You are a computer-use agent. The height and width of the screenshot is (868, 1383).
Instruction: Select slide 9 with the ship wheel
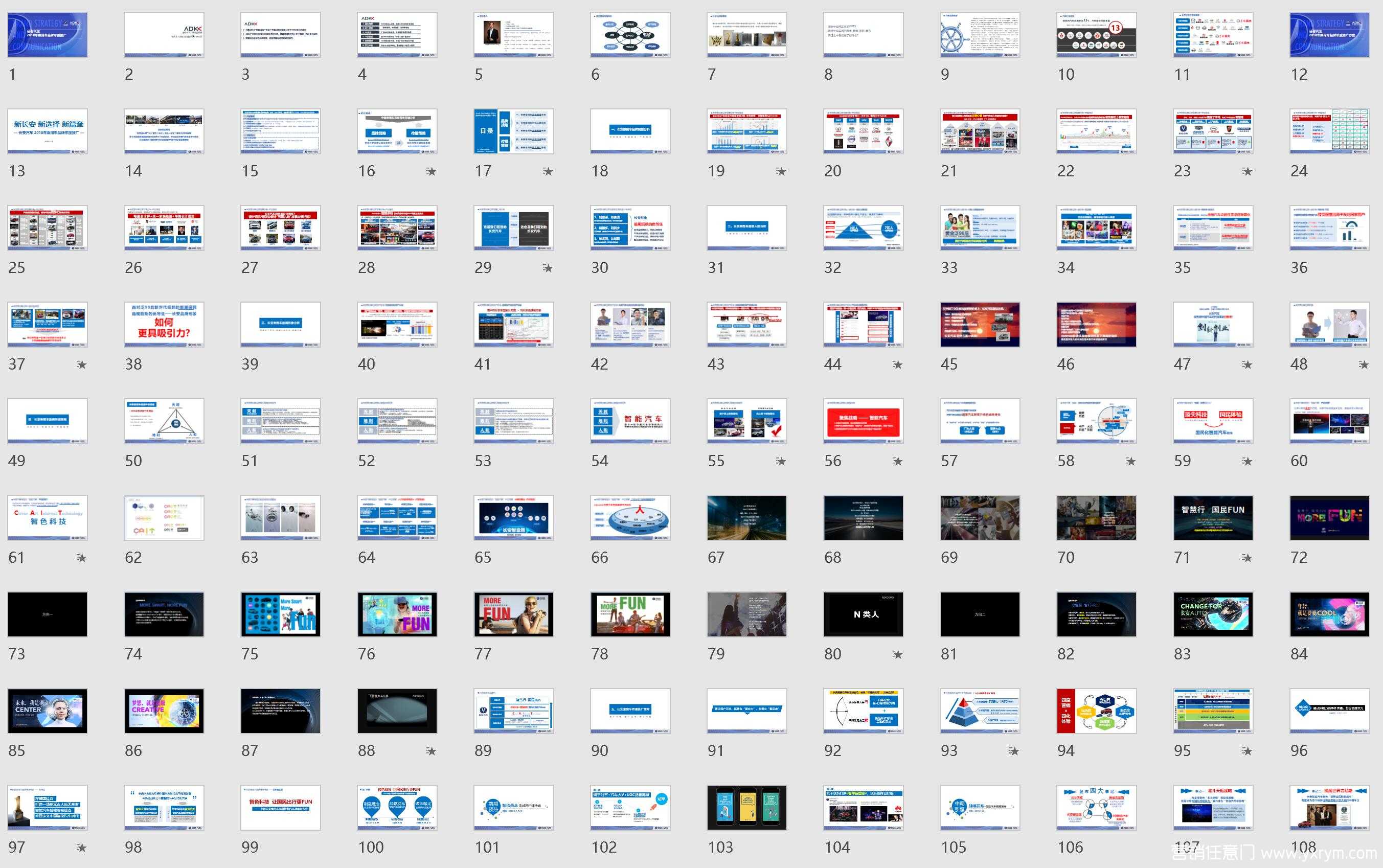coord(980,34)
